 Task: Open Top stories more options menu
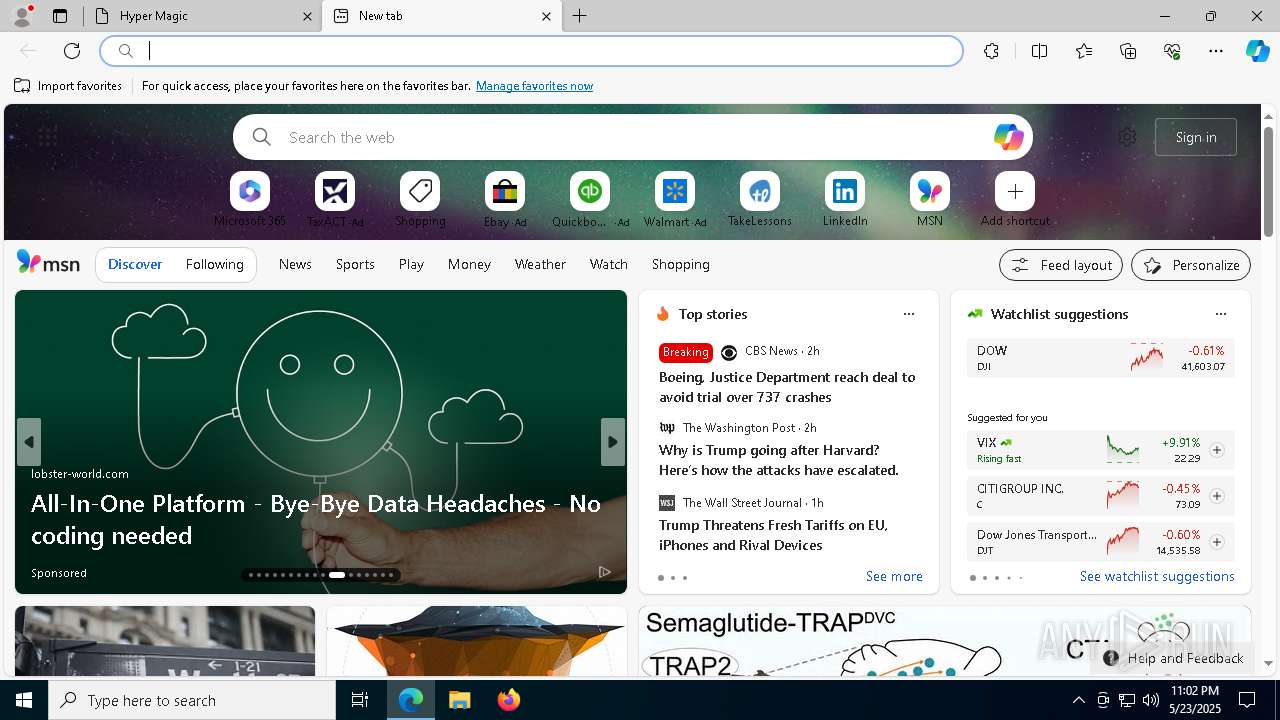(x=909, y=314)
